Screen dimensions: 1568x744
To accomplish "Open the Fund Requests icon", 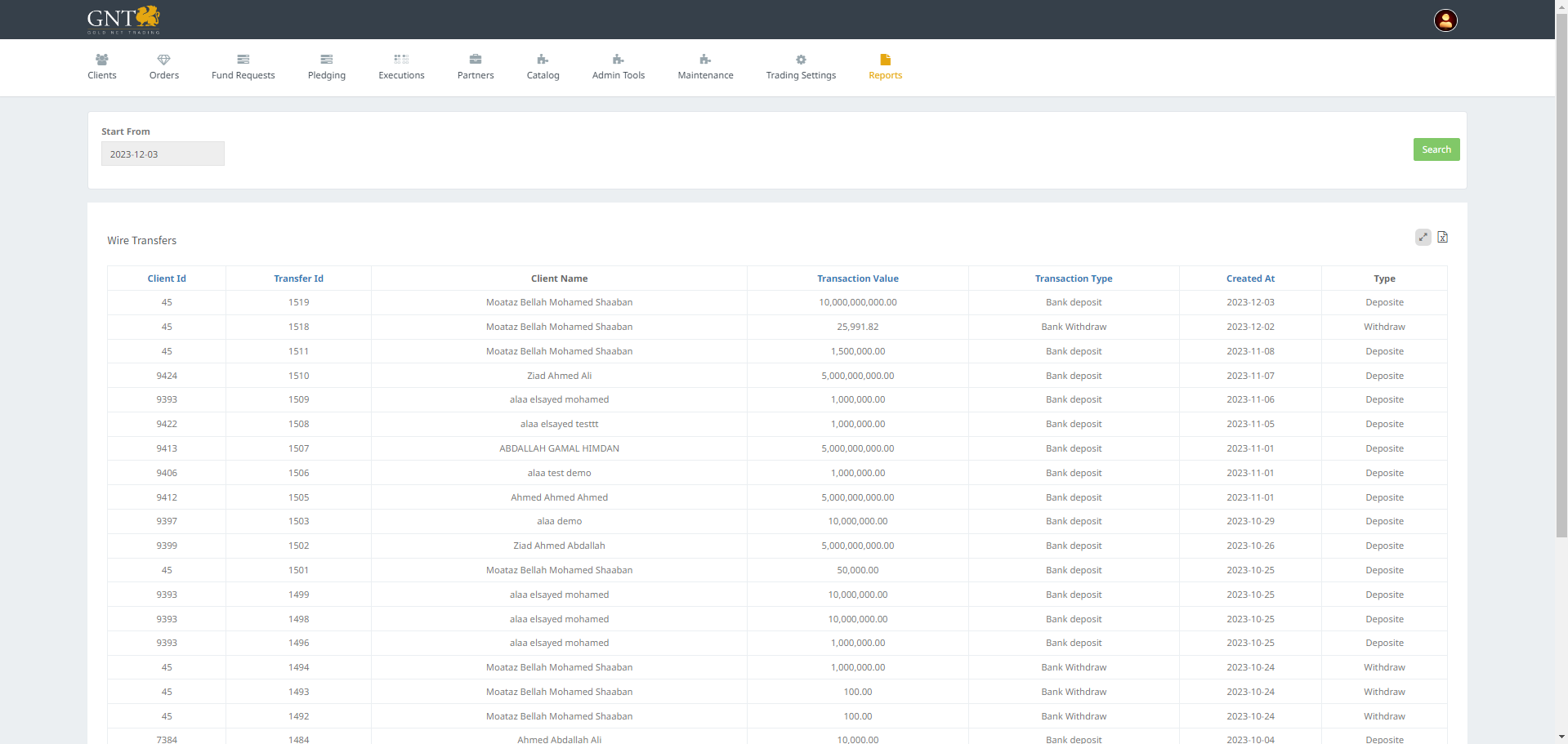I will [x=243, y=60].
